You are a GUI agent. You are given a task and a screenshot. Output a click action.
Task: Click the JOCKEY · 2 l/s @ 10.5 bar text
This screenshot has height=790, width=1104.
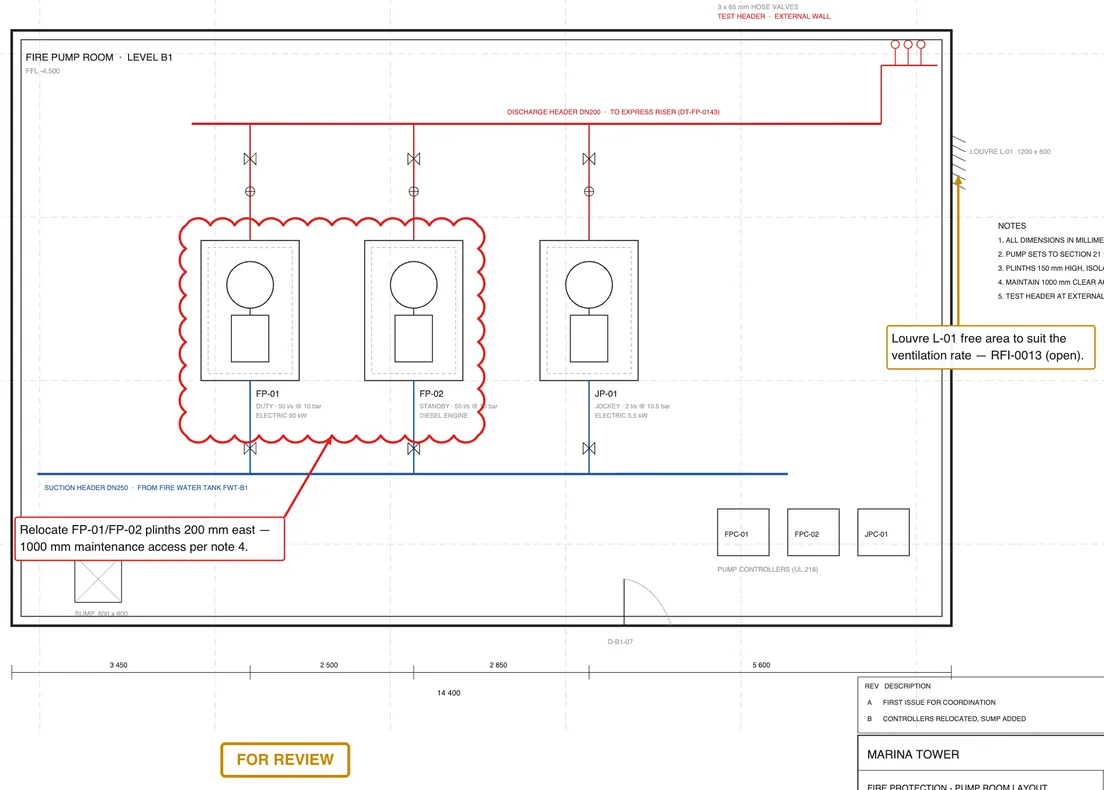tap(632, 406)
